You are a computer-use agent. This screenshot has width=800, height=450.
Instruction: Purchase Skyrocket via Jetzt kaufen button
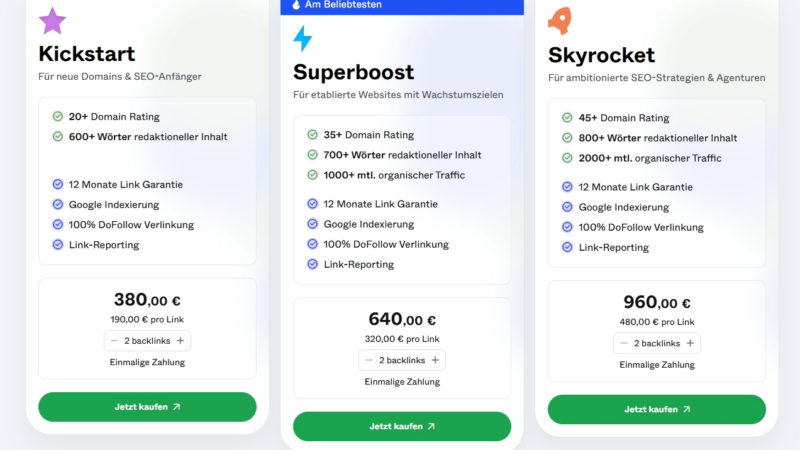(656, 409)
